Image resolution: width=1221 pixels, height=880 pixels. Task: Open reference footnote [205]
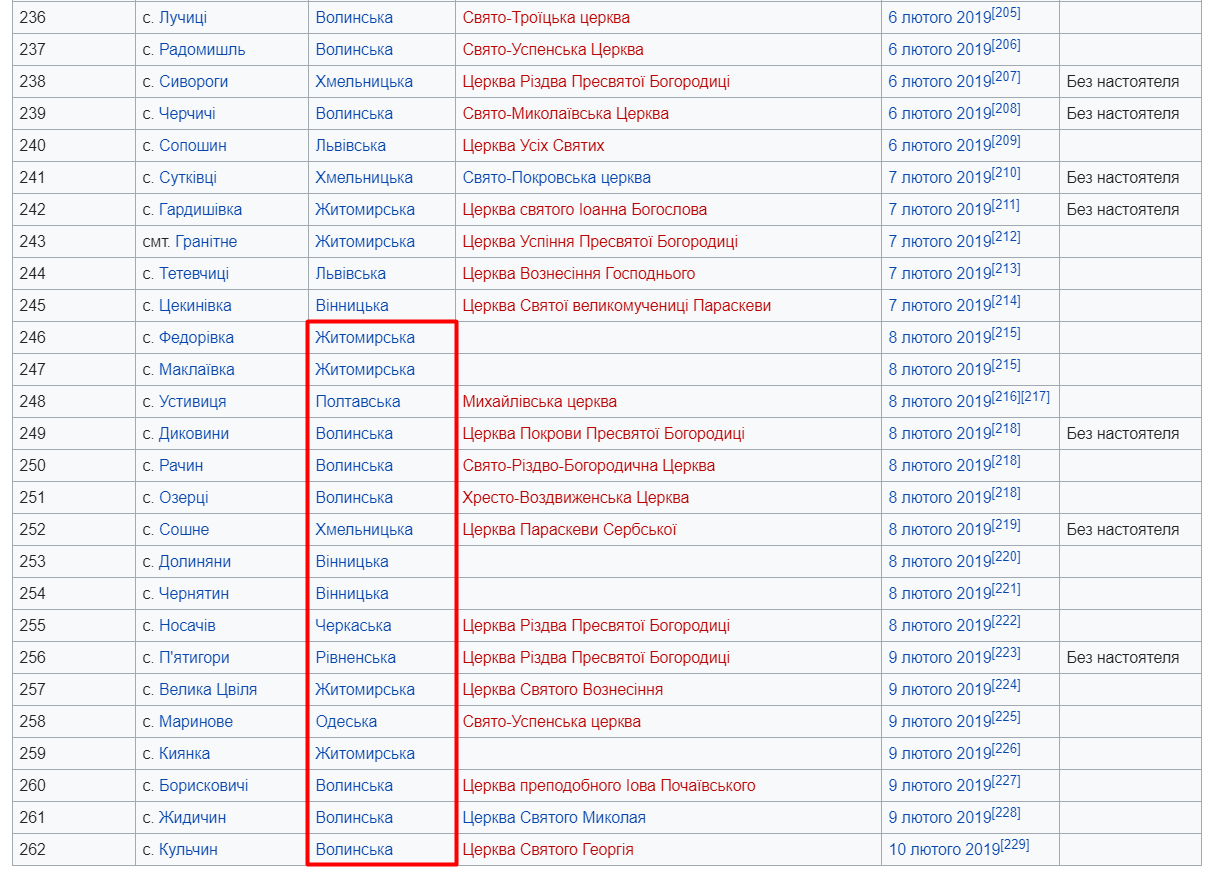[1006, 13]
